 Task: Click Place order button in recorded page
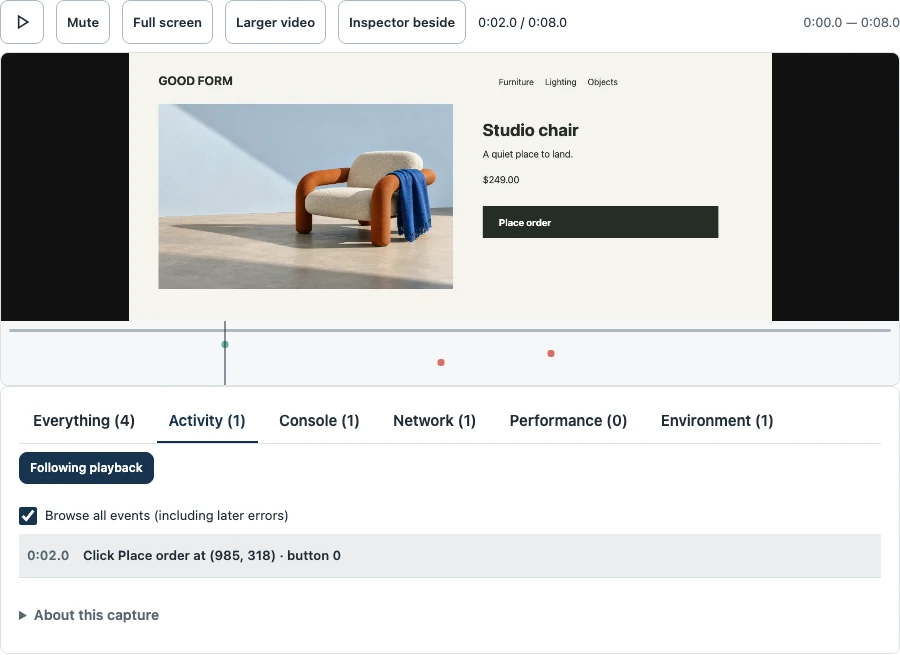point(600,222)
